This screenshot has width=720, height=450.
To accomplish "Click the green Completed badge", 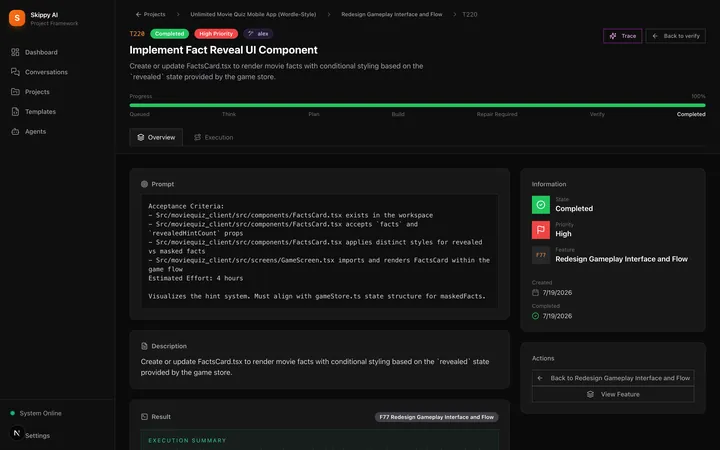I will click(x=169, y=34).
